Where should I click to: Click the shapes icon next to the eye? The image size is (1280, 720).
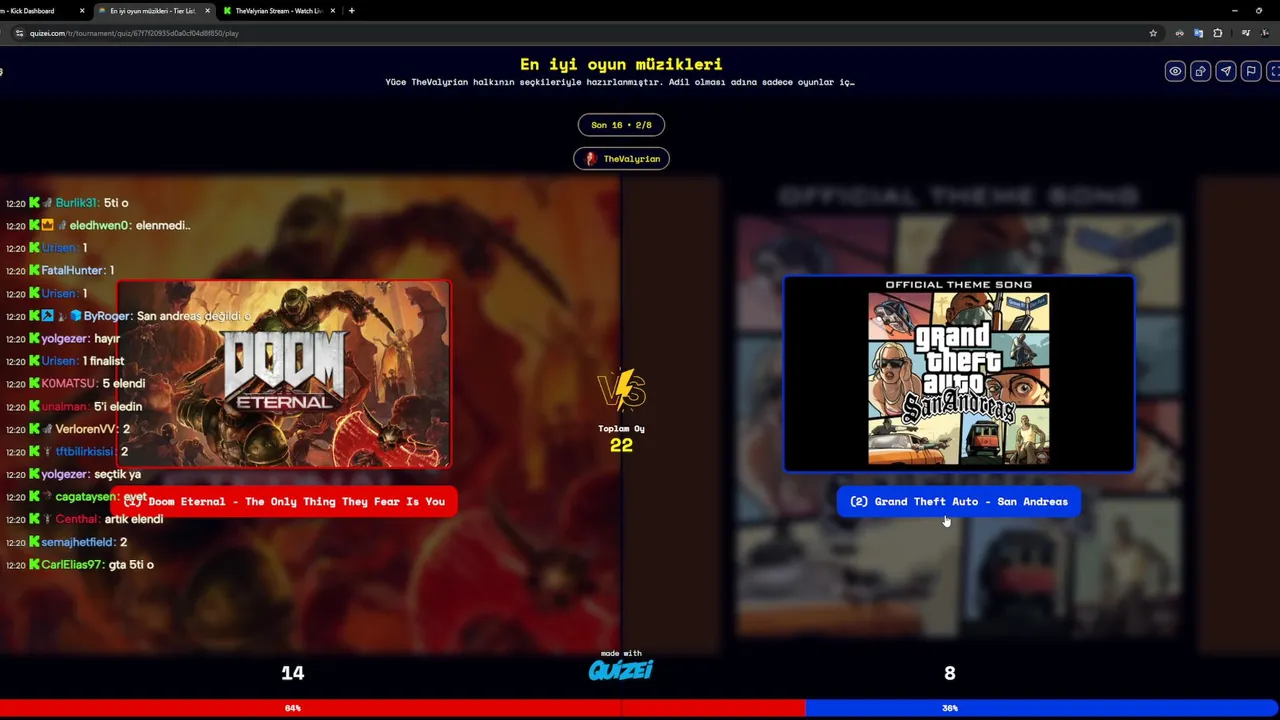click(1200, 71)
